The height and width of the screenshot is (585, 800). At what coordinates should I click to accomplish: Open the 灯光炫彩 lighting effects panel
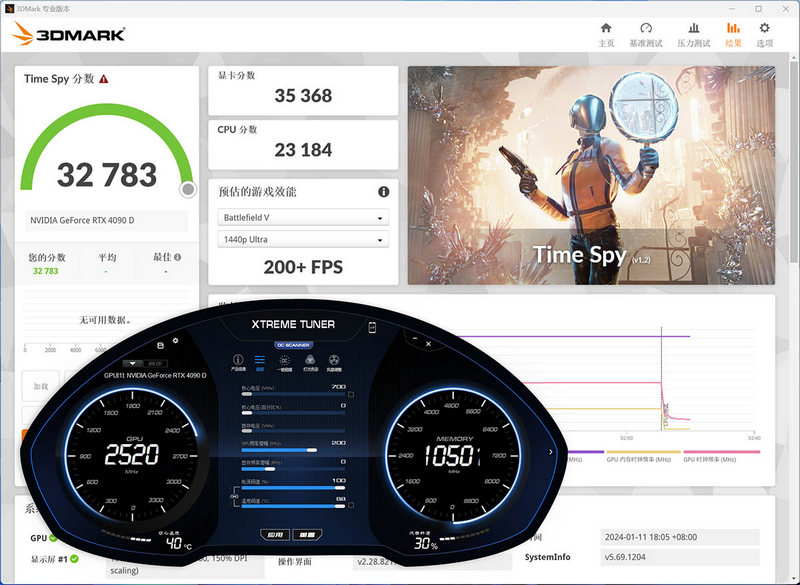click(310, 360)
